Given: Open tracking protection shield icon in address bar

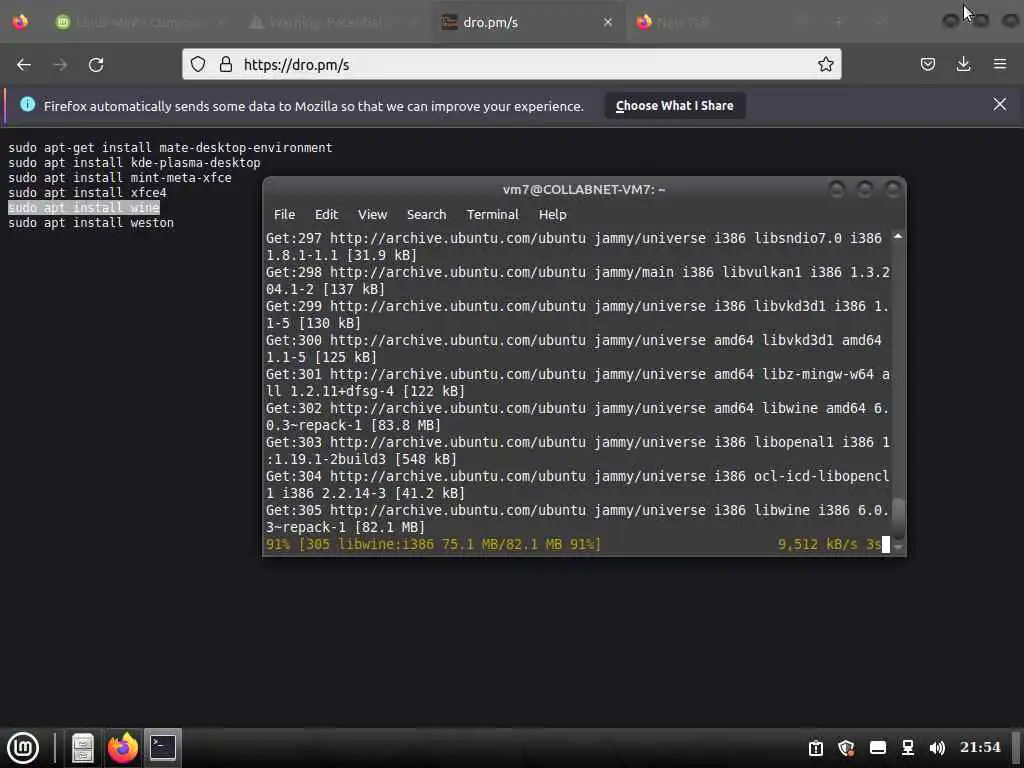Looking at the screenshot, I should [198, 64].
